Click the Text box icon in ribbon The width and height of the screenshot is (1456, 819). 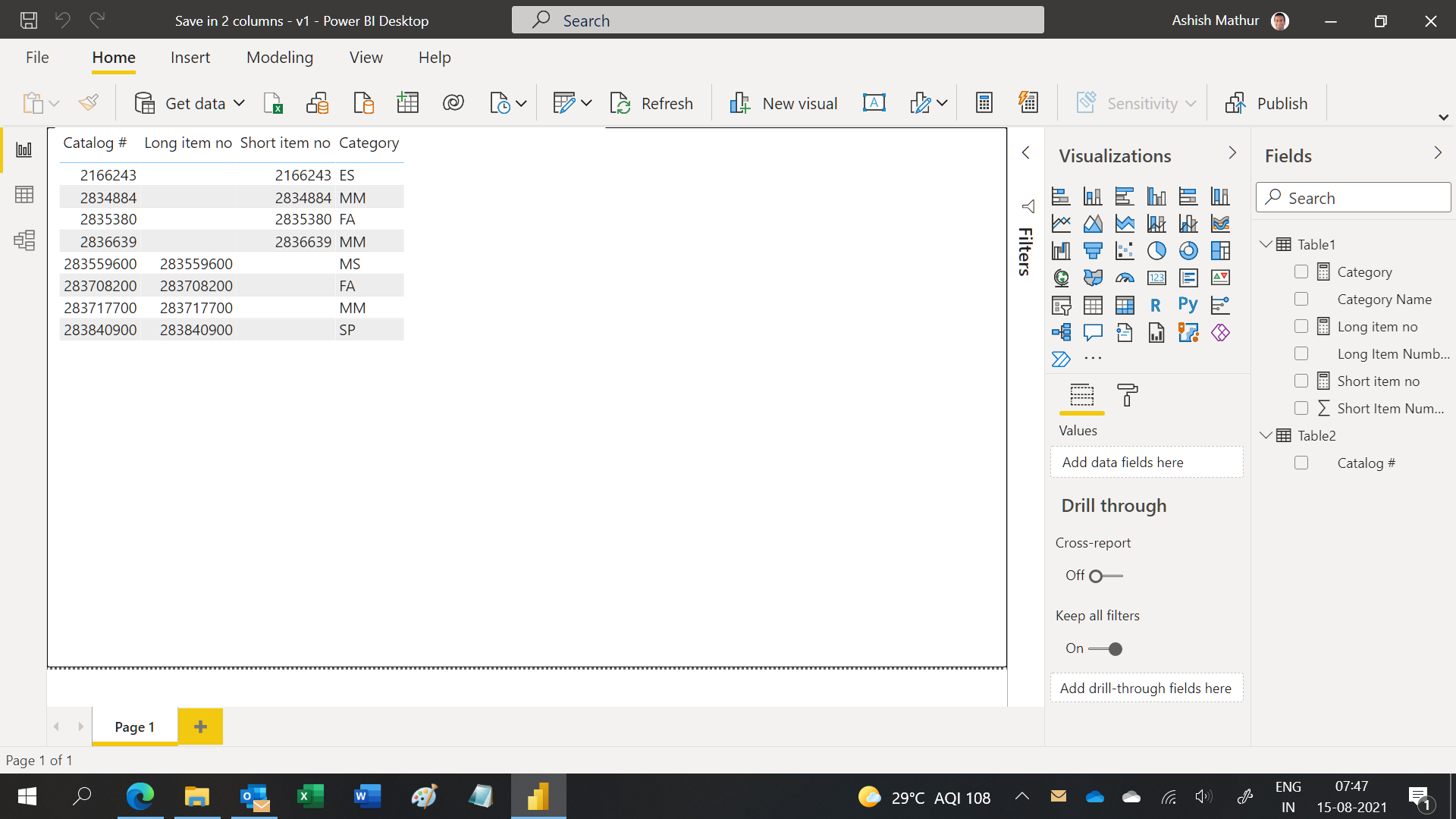tap(874, 103)
